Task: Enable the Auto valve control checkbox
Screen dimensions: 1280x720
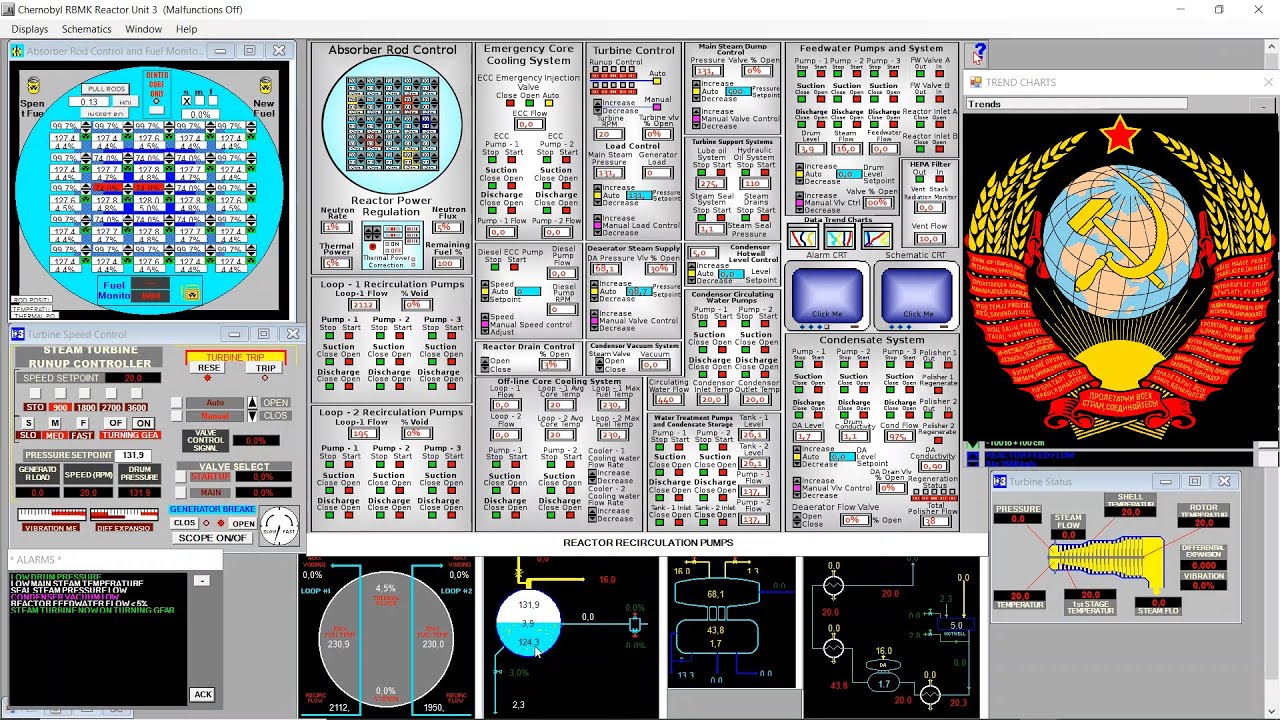Action: (176, 403)
